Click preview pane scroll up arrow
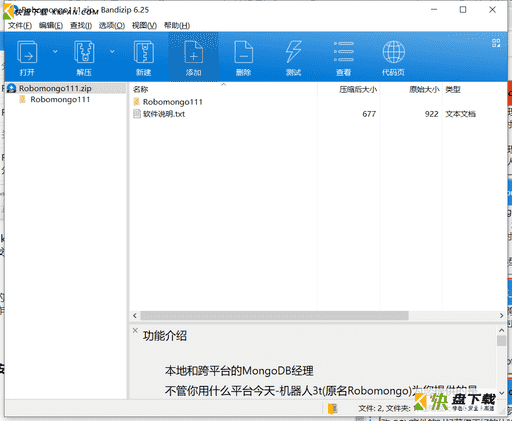 (x=502, y=330)
